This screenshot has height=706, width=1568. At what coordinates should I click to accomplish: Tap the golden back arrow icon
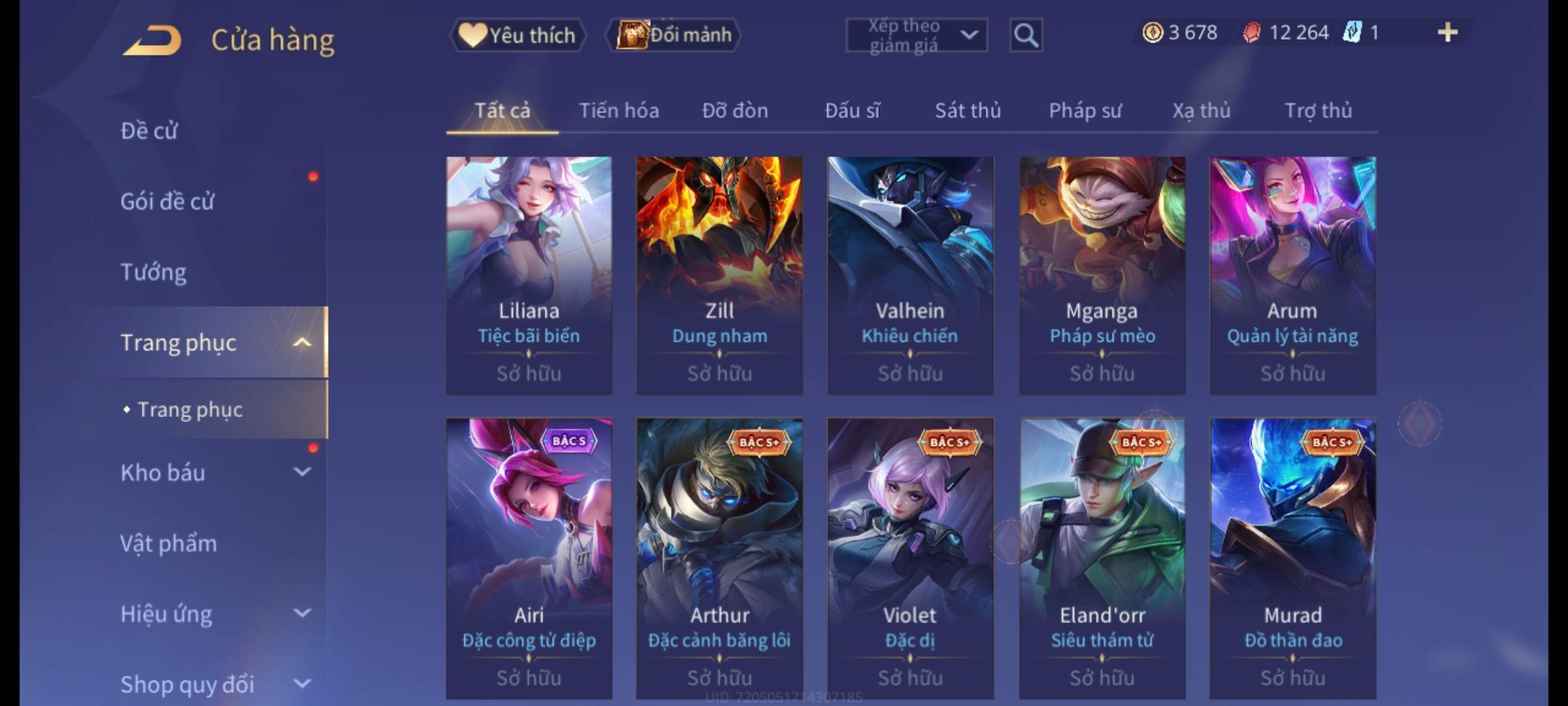[152, 41]
